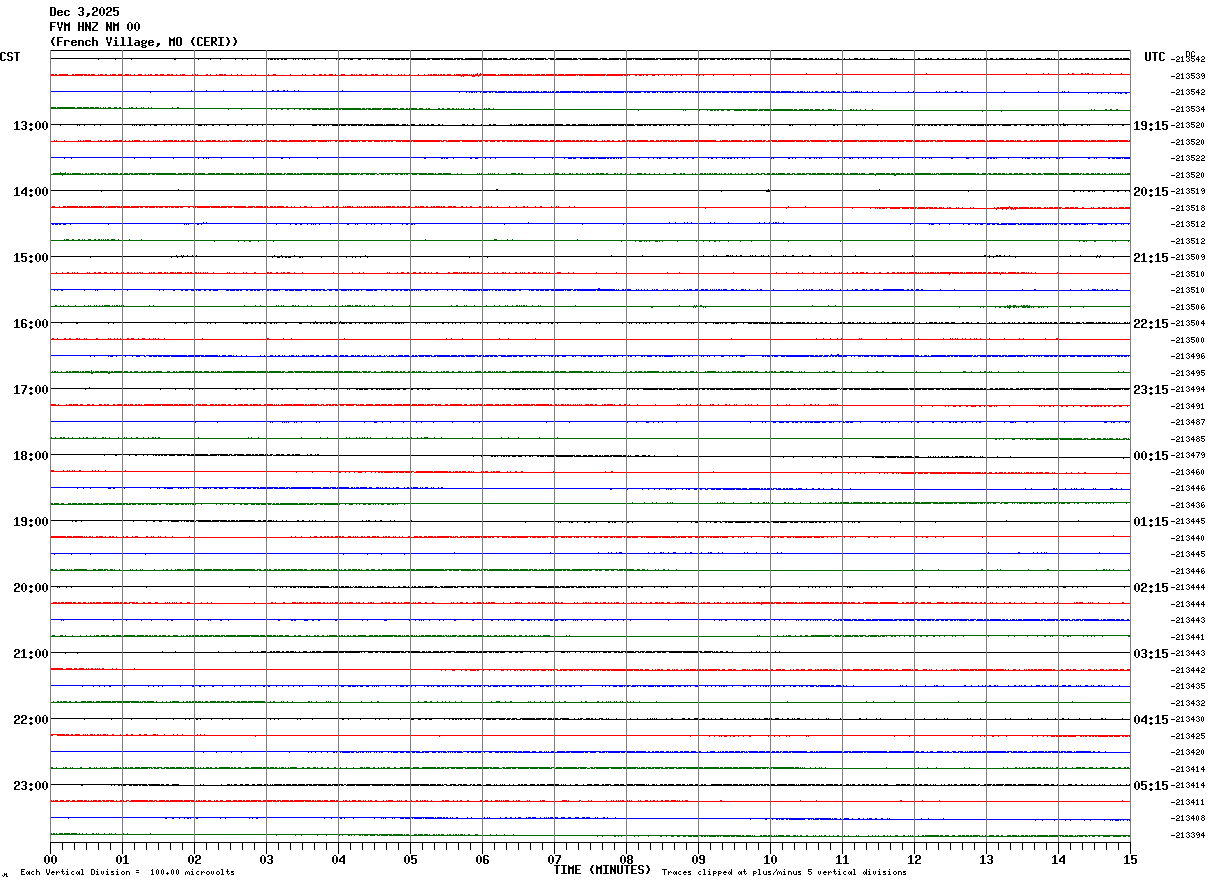Screen dimensions: 1210x886
Task: Click the DC offset value -213491
Action: (1188, 406)
